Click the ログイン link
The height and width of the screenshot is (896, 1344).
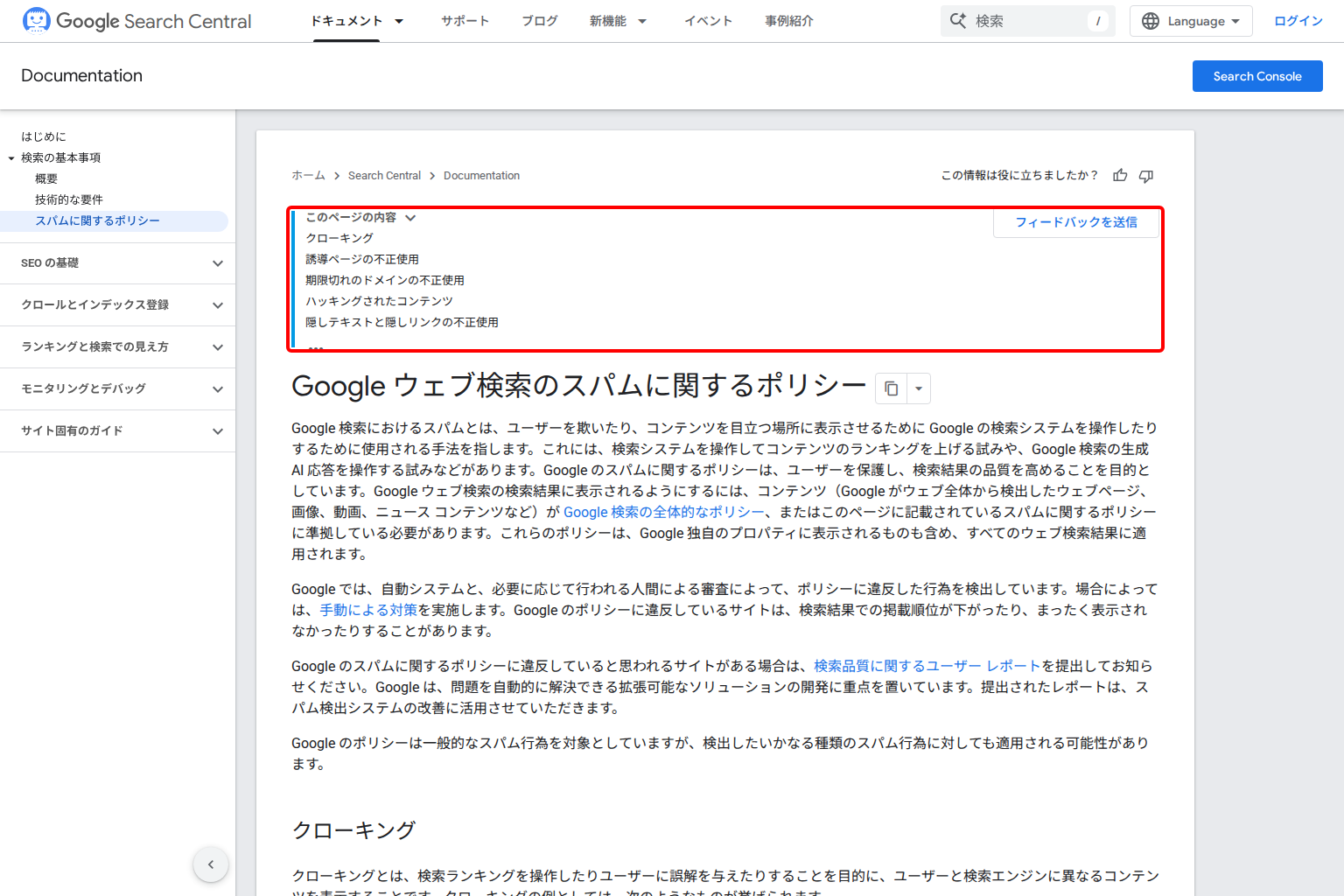(1298, 21)
